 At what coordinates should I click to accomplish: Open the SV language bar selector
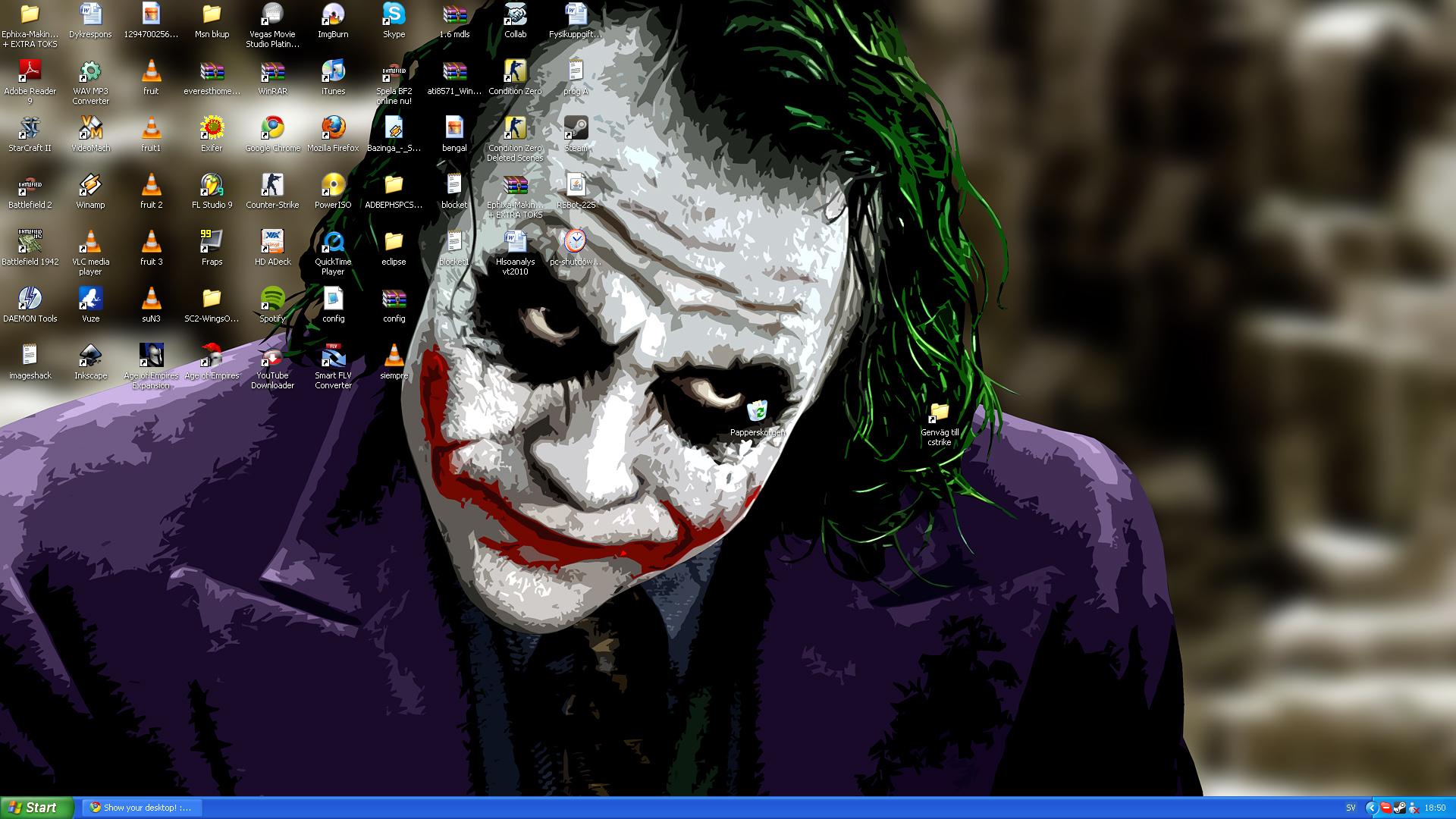pos(1351,808)
